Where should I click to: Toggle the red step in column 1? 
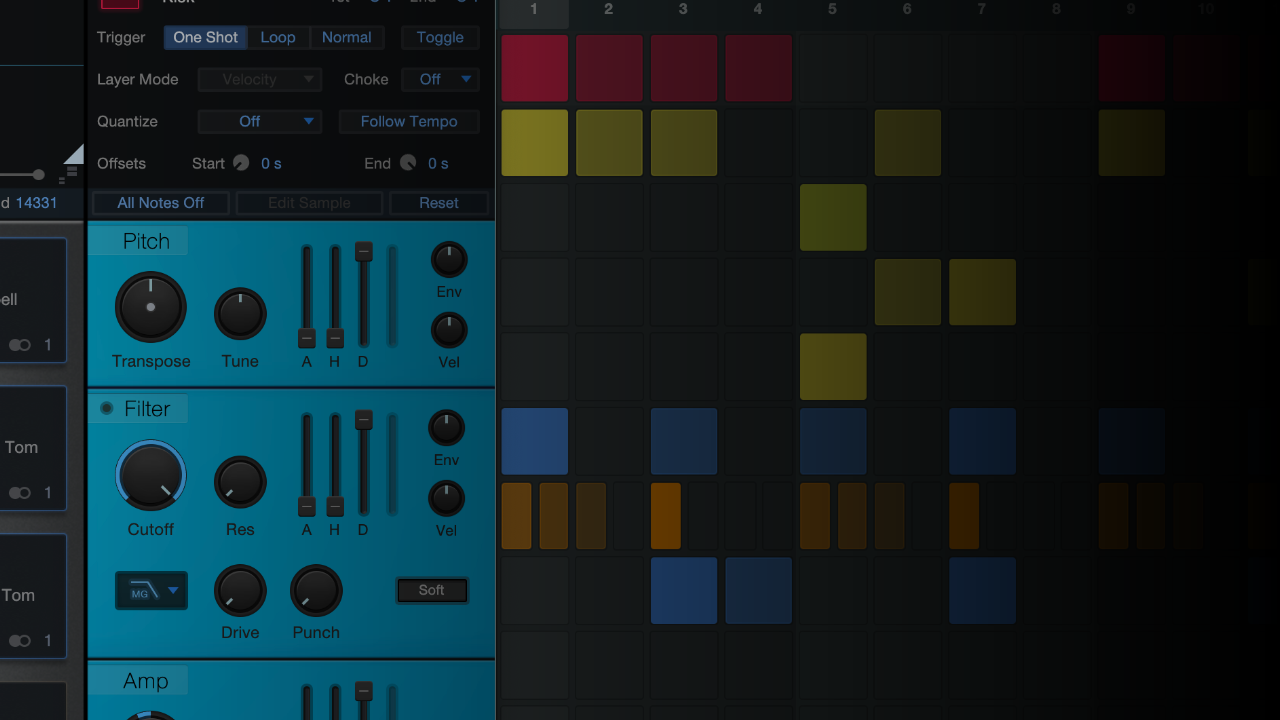pos(535,68)
